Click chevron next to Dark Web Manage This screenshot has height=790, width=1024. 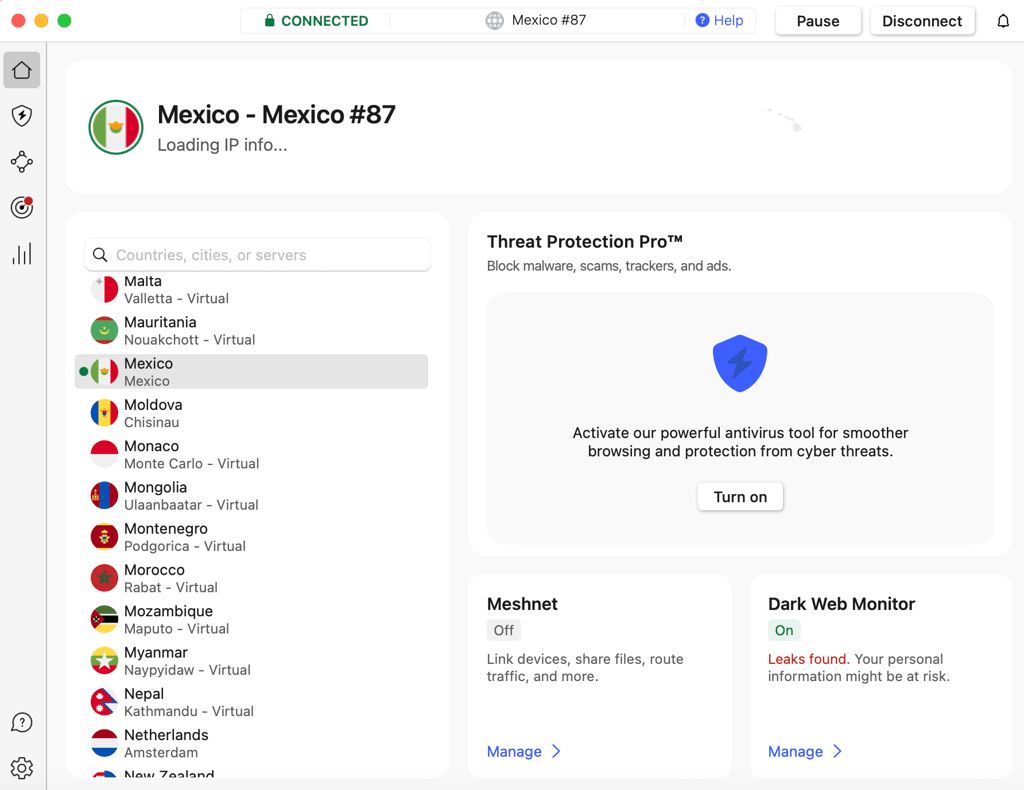[x=837, y=751]
